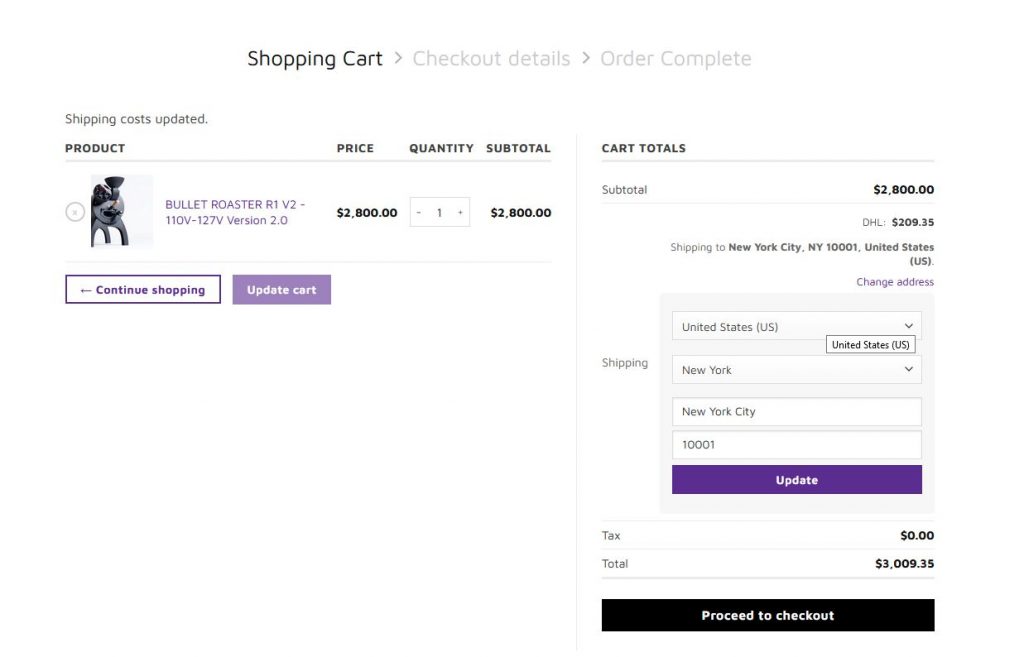Select the Order Complete breadcrumb step
The image size is (1024, 657).
point(675,59)
